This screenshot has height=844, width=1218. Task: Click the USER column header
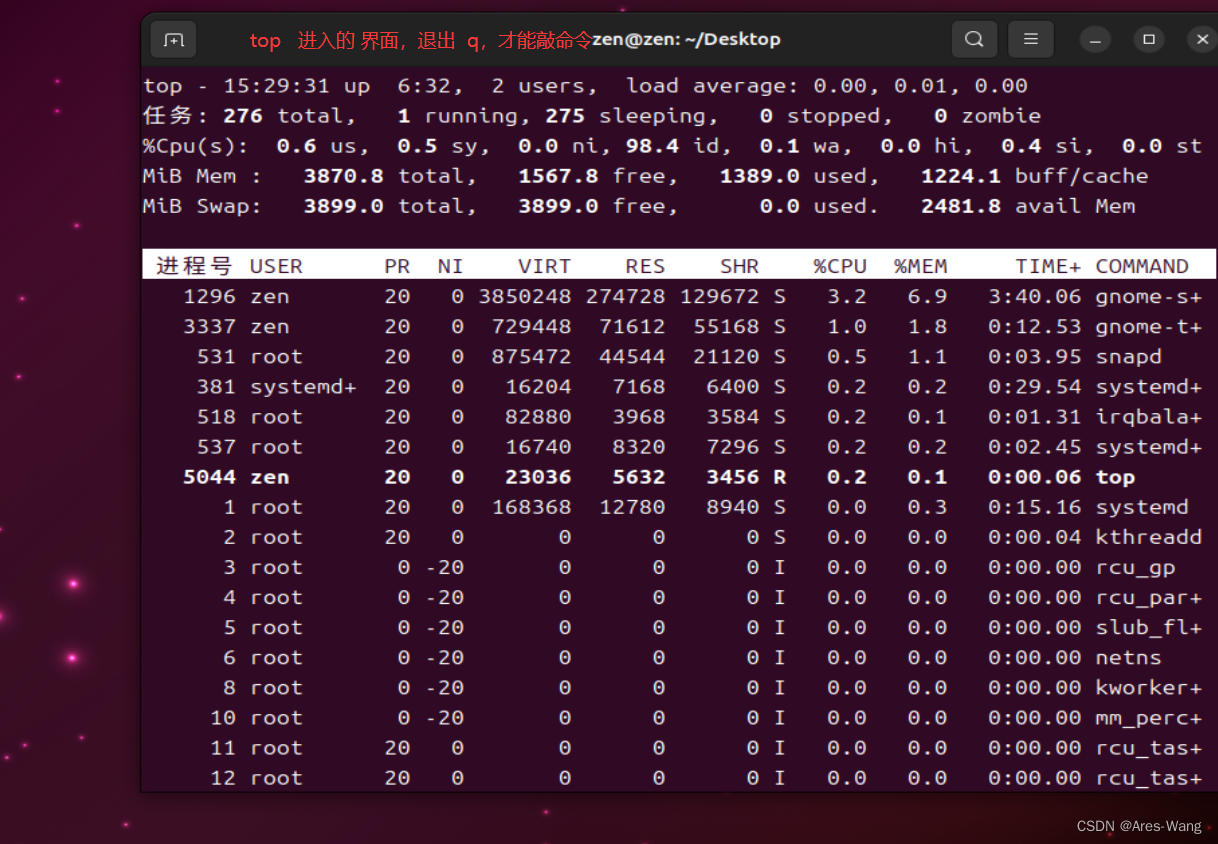tap(276, 266)
